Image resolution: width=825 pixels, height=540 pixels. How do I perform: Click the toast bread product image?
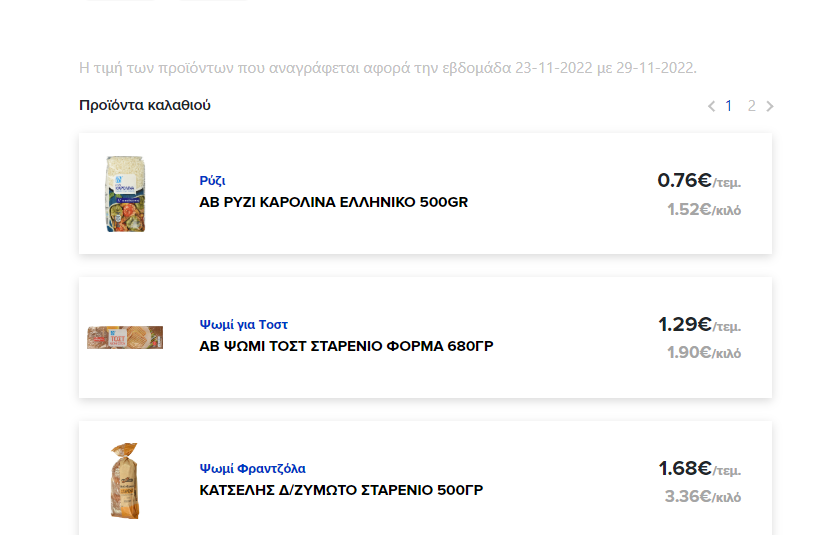pyautogui.click(x=125, y=337)
